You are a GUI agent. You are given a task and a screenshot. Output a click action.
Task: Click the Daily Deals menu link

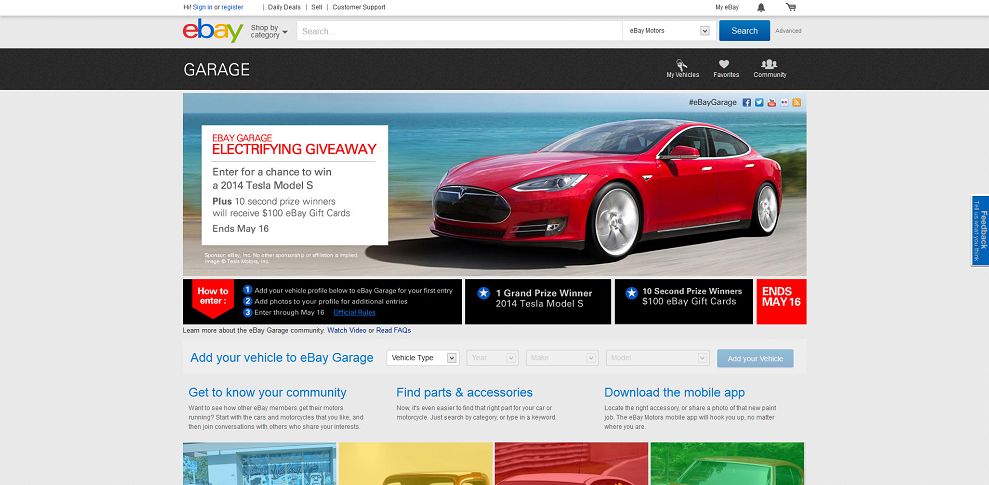pos(284,8)
